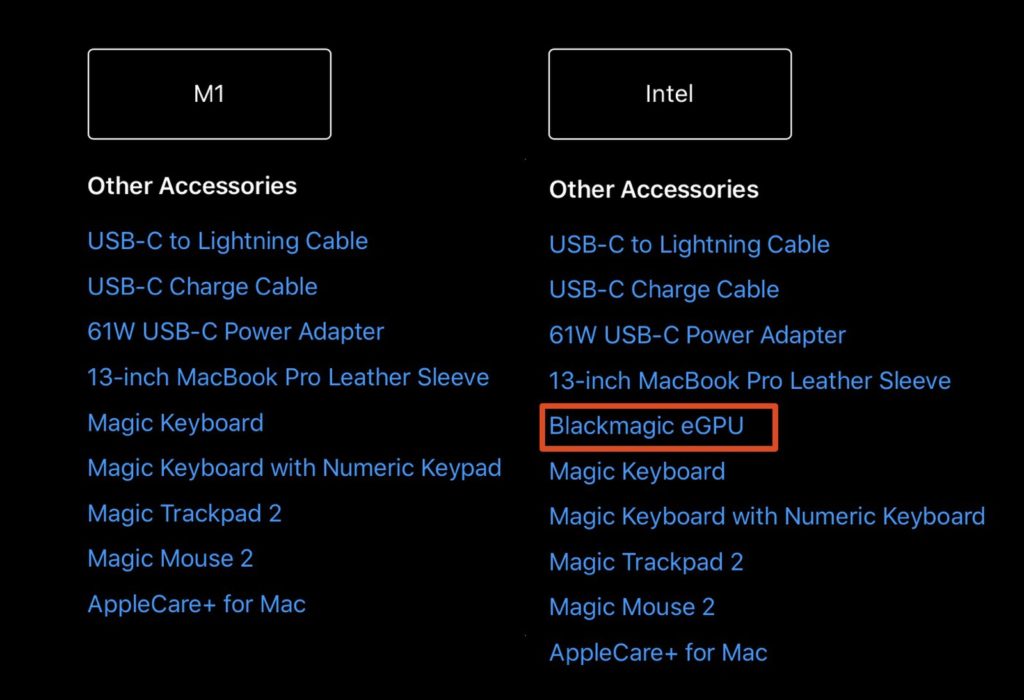
Task: Select Magic Trackpad 2 under M1
Action: [184, 513]
